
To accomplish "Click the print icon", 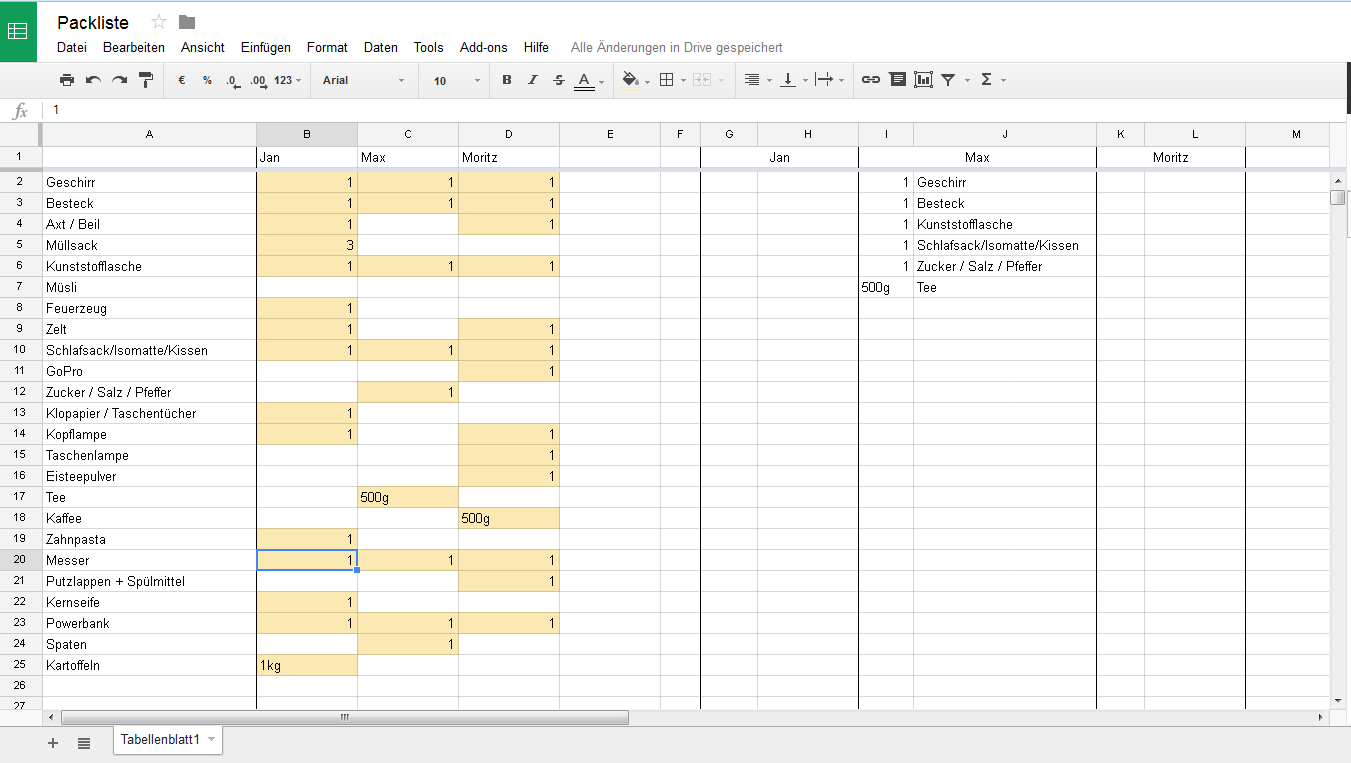I will [x=66, y=80].
